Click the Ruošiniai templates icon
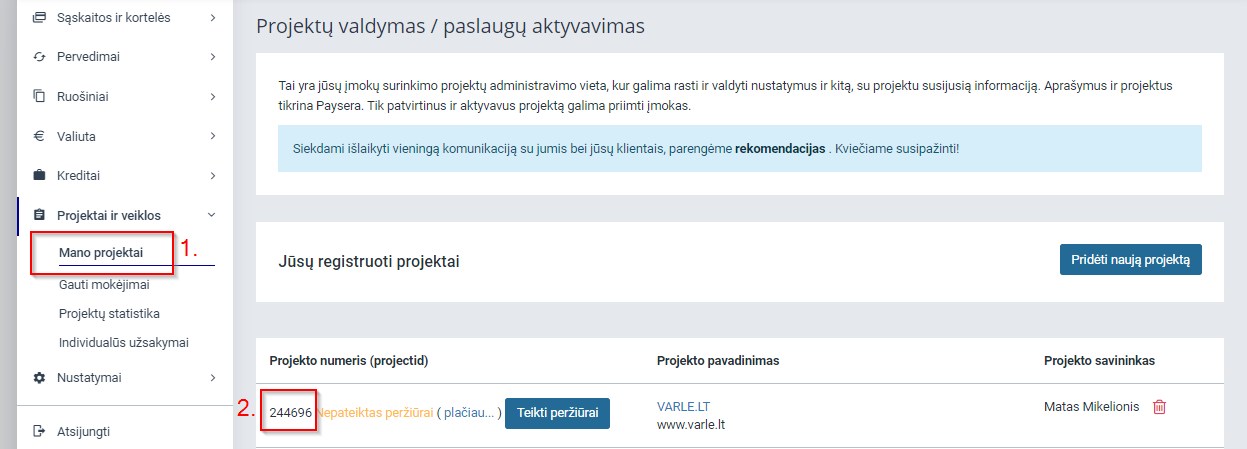The width and height of the screenshot is (1247, 449). (x=40, y=97)
